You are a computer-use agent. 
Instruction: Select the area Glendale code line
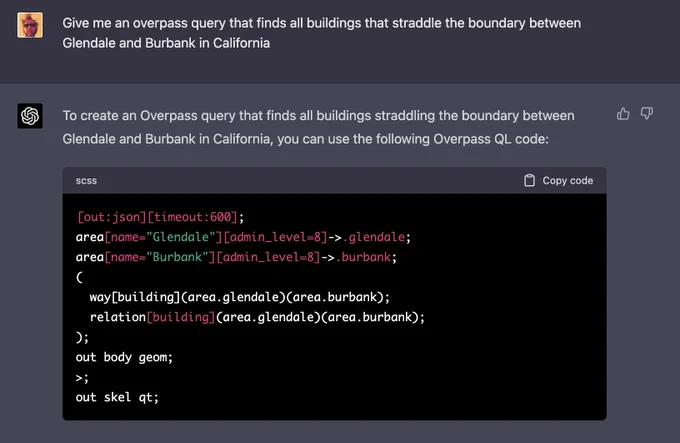(x=243, y=237)
